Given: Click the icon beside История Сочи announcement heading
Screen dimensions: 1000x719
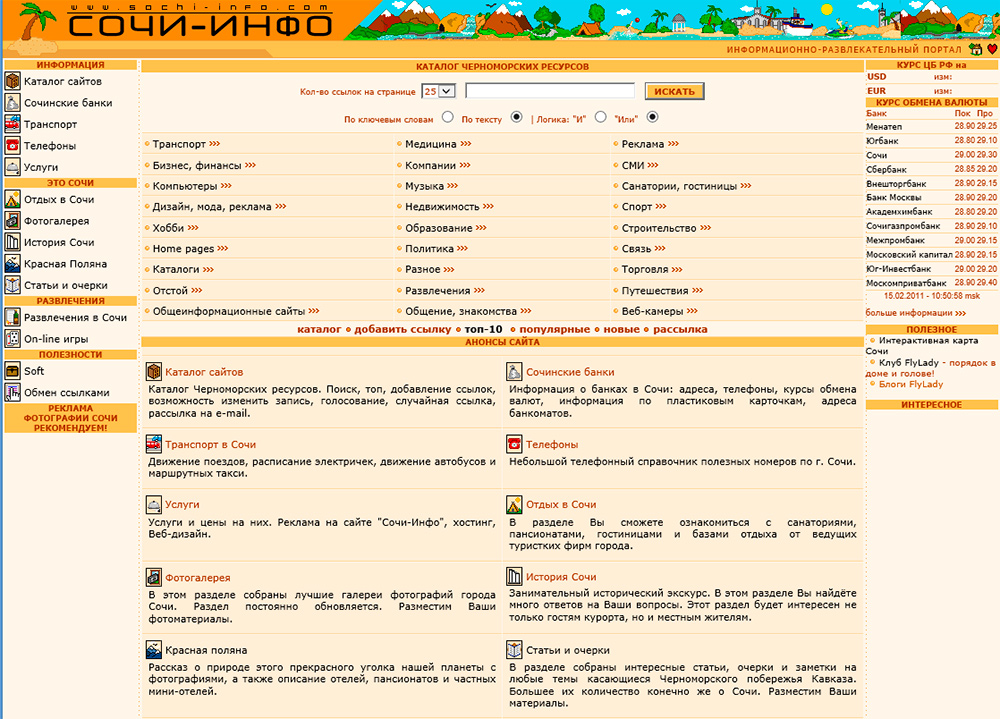Looking at the screenshot, I should point(514,577).
